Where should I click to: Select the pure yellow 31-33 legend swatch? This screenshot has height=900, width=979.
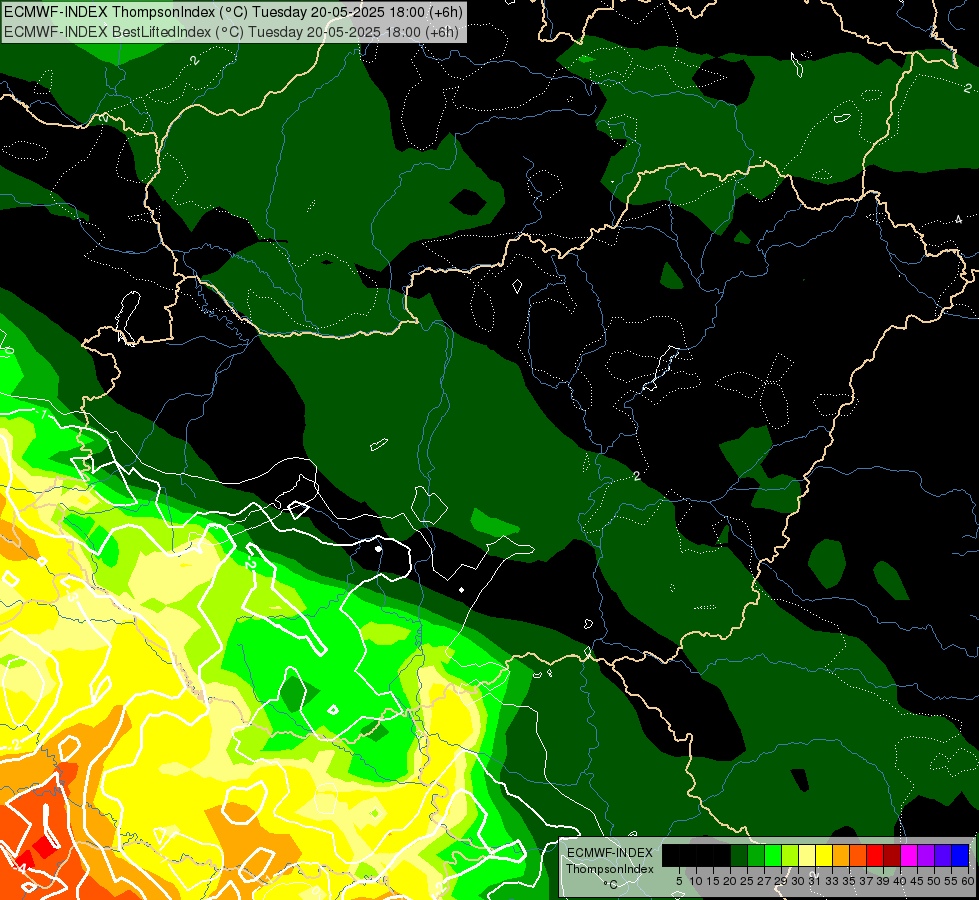824,855
